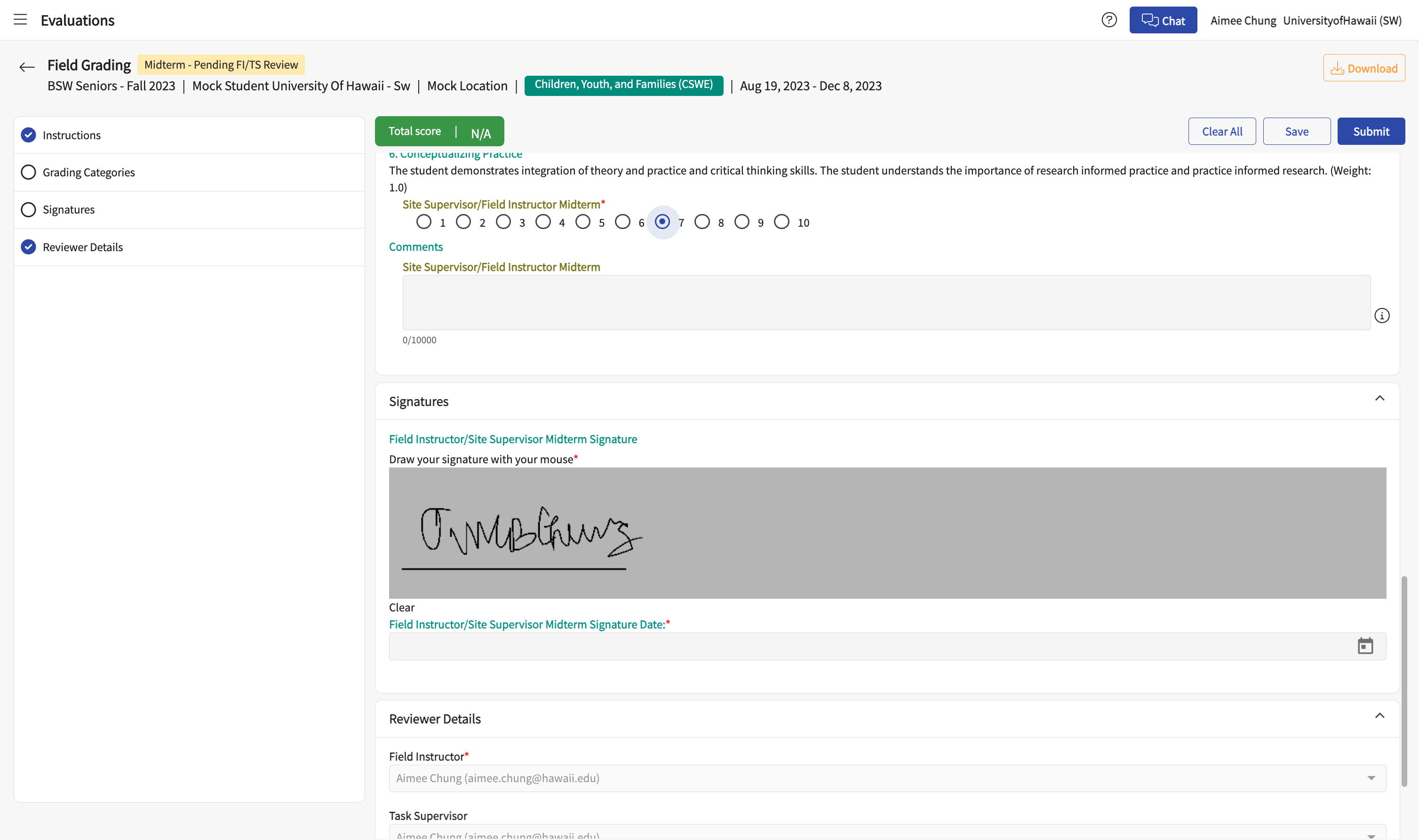Save the evaluation
Viewport: 1419px width, 840px height.
coord(1296,131)
